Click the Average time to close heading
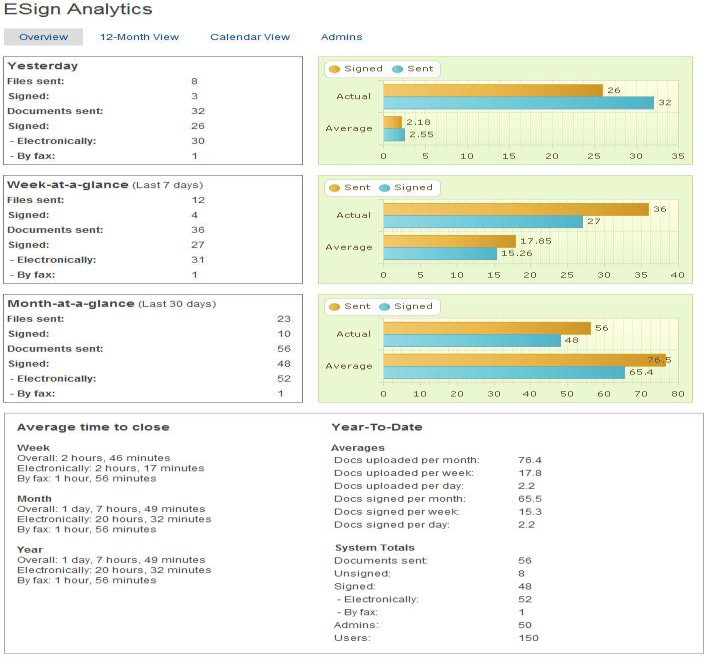 pyautogui.click(x=93, y=427)
